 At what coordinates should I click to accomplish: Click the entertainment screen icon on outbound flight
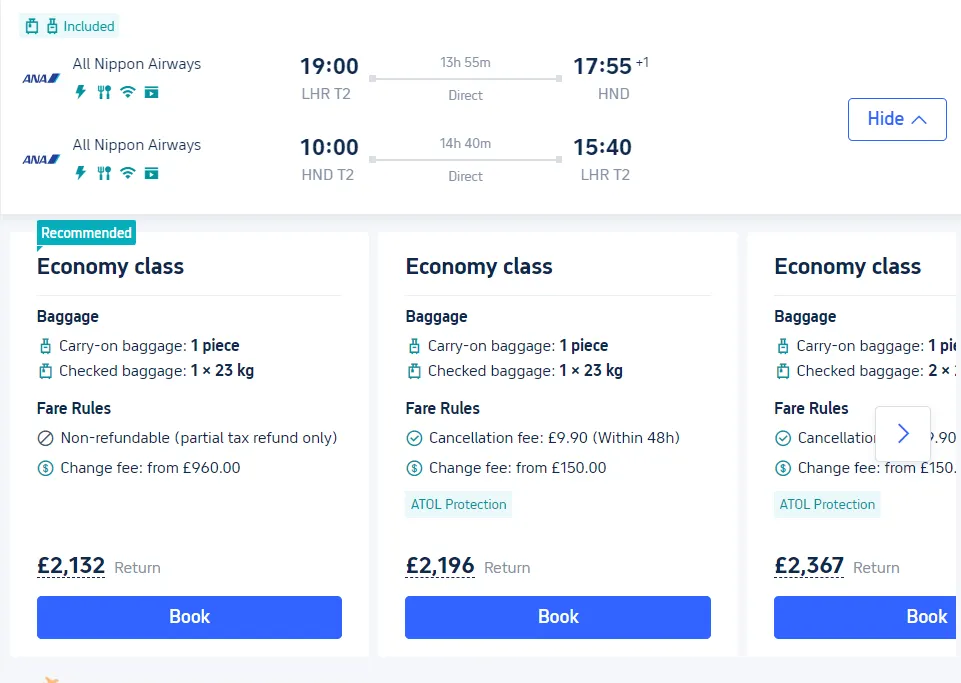[x=151, y=92]
